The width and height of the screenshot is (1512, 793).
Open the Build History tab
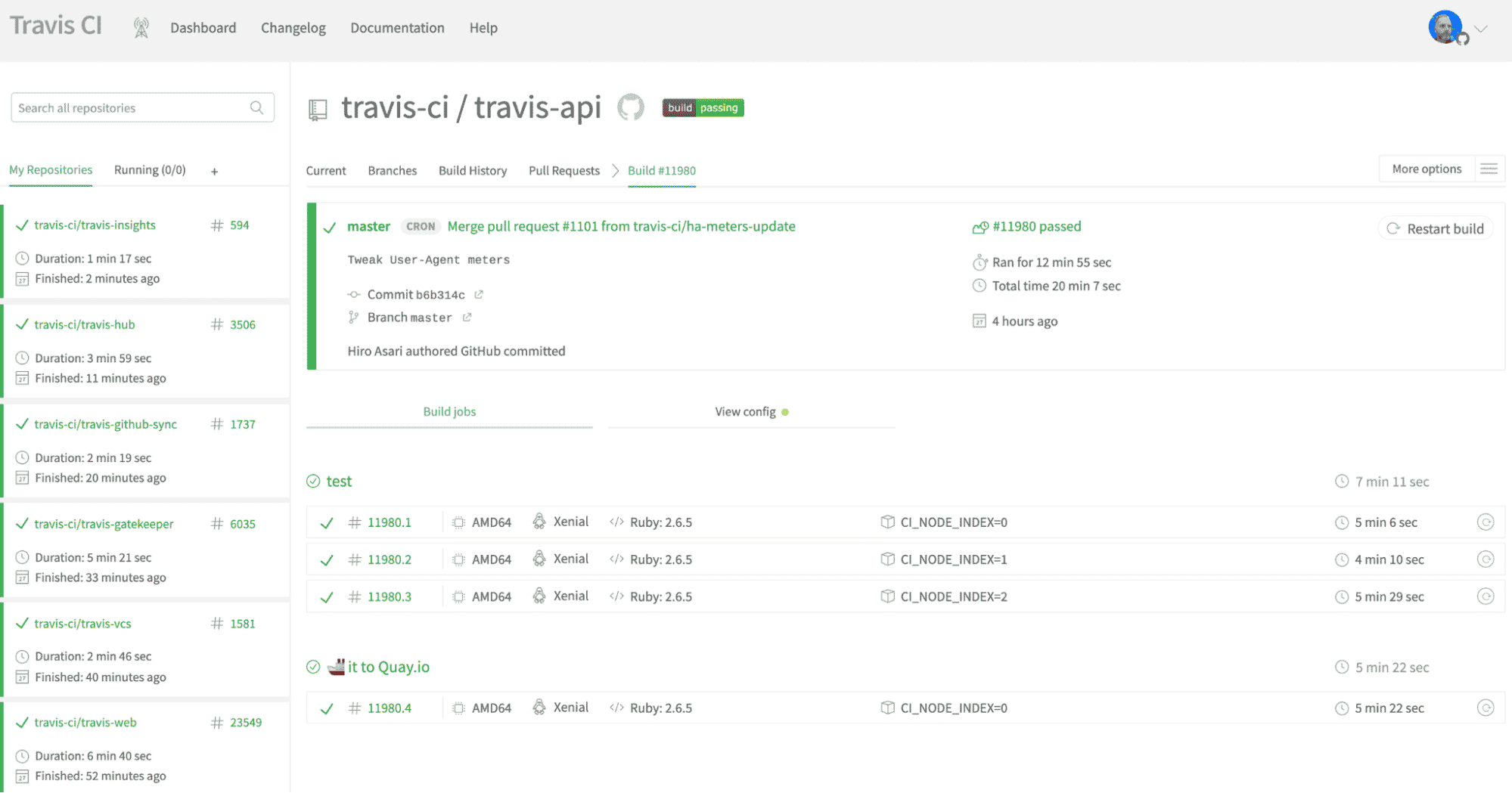[x=473, y=171]
